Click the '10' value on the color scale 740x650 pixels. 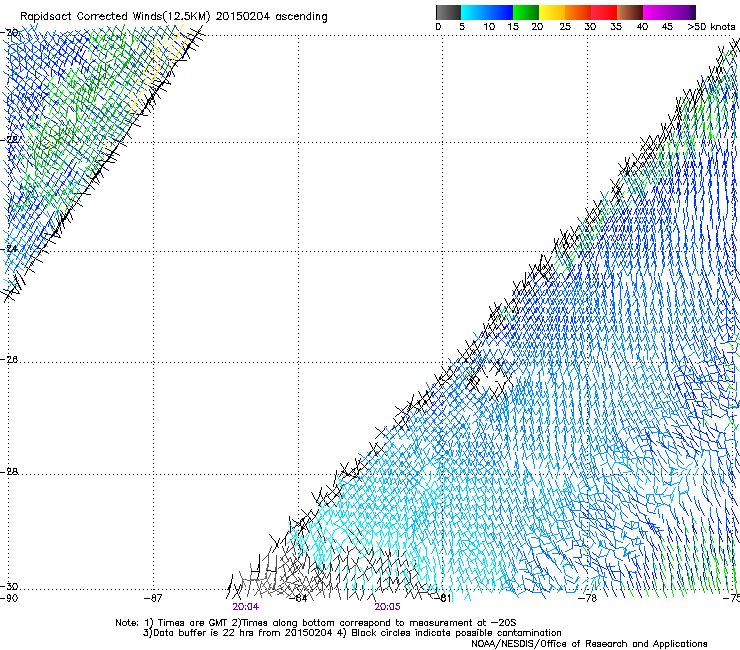(489, 27)
